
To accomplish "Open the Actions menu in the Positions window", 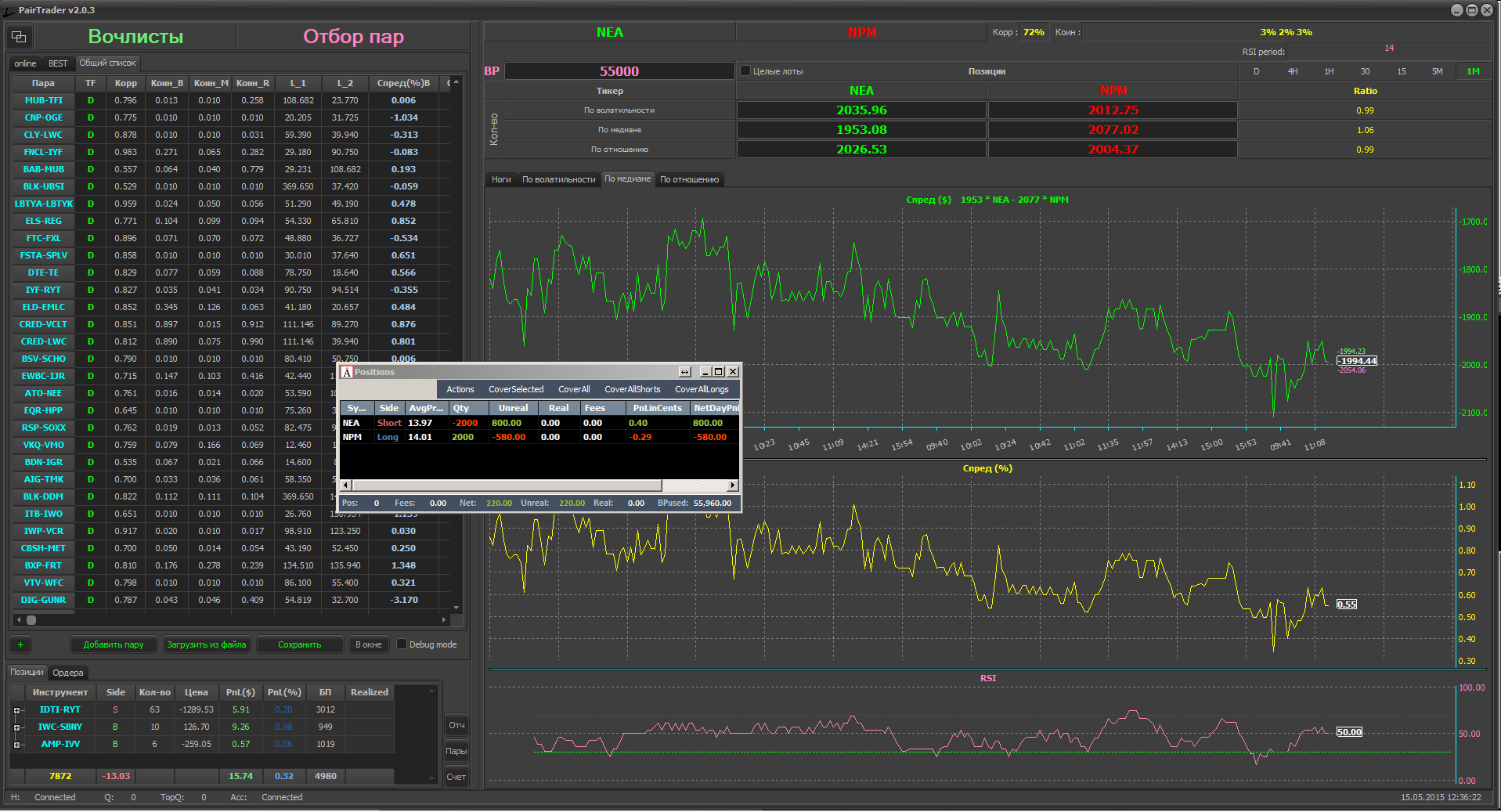I will [460, 389].
